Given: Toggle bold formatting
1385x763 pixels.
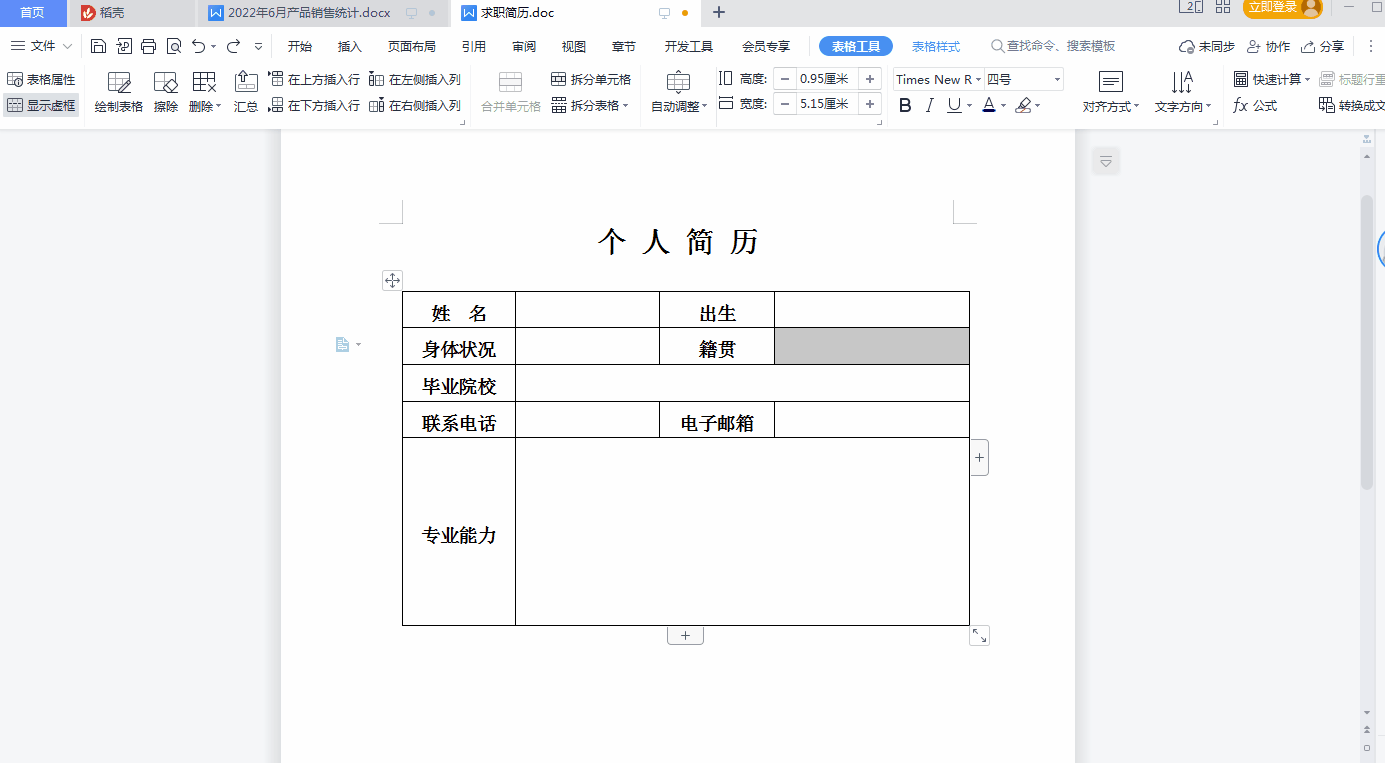Looking at the screenshot, I should click(905, 105).
